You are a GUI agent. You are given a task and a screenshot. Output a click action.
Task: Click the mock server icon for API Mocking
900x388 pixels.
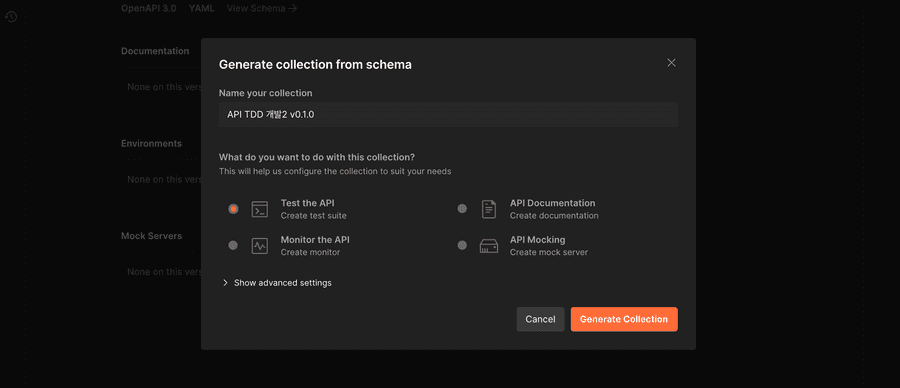(488, 246)
